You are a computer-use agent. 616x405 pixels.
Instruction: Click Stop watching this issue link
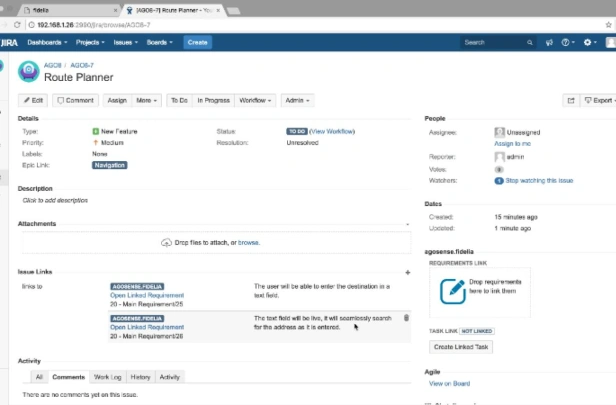click(x=539, y=181)
